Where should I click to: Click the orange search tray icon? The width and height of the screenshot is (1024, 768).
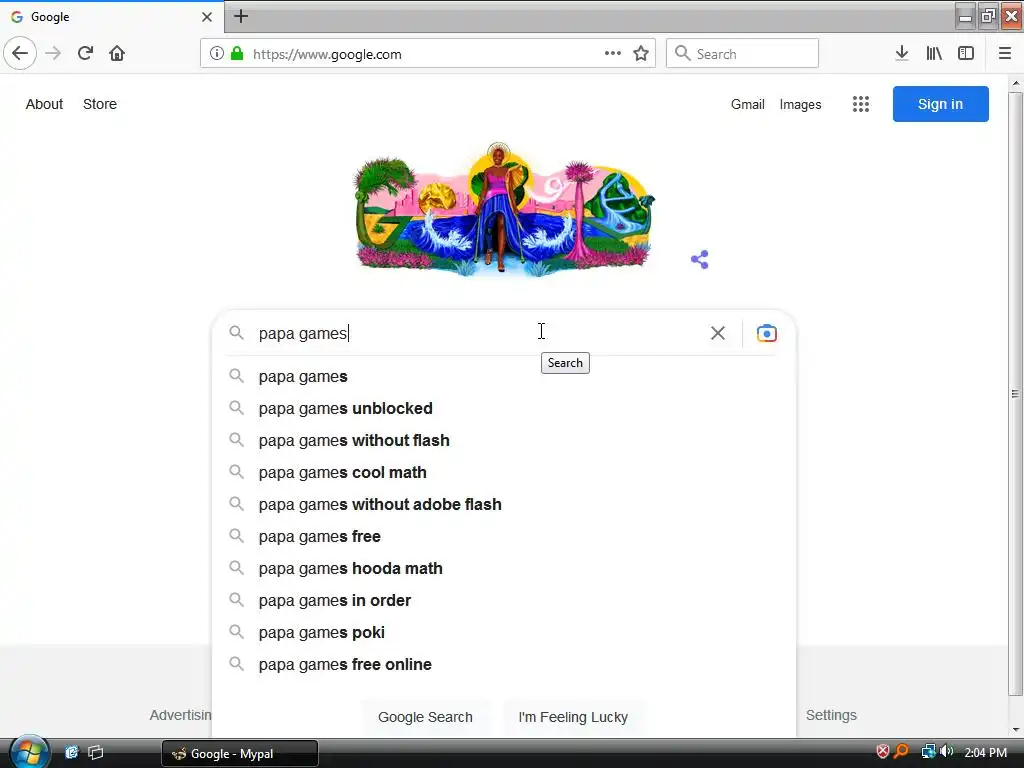click(901, 752)
